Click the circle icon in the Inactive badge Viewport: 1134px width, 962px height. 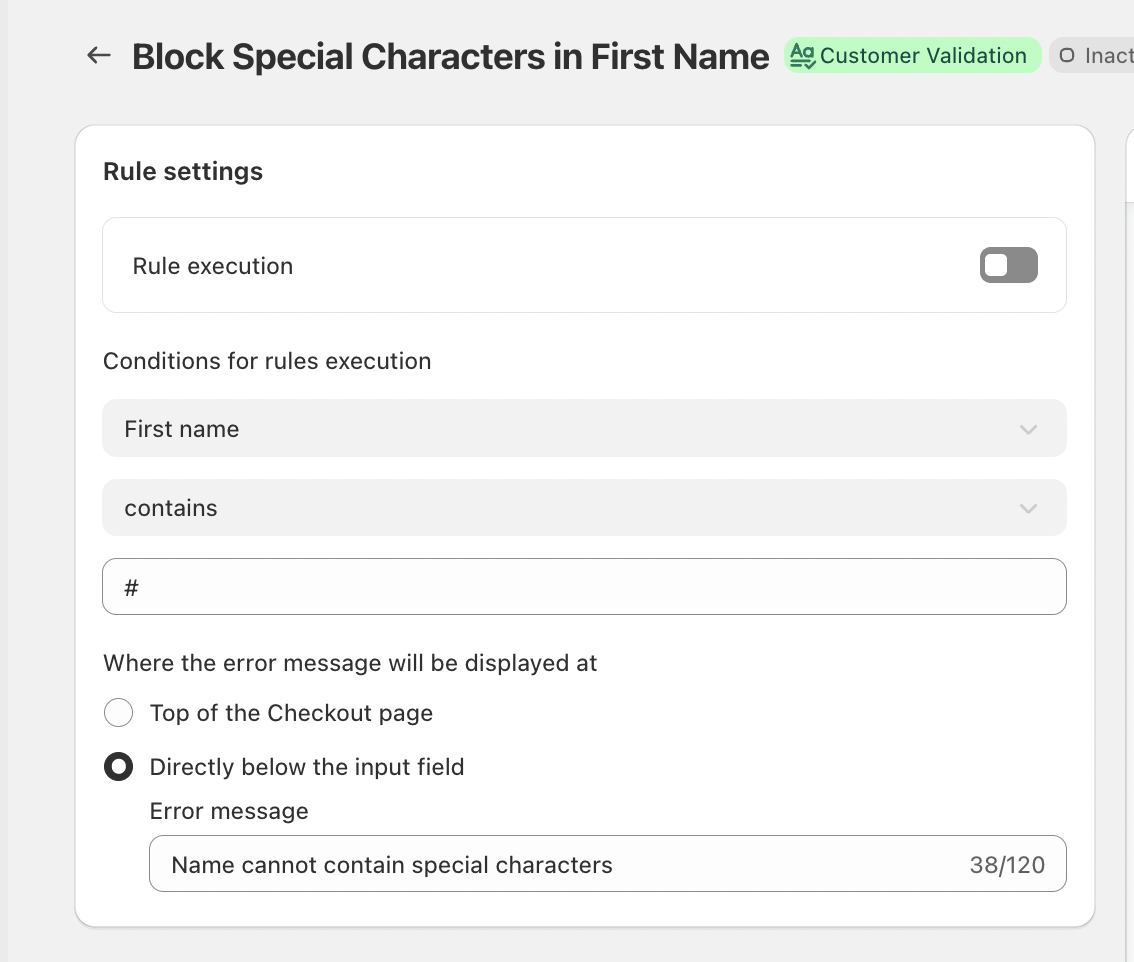(x=1067, y=56)
